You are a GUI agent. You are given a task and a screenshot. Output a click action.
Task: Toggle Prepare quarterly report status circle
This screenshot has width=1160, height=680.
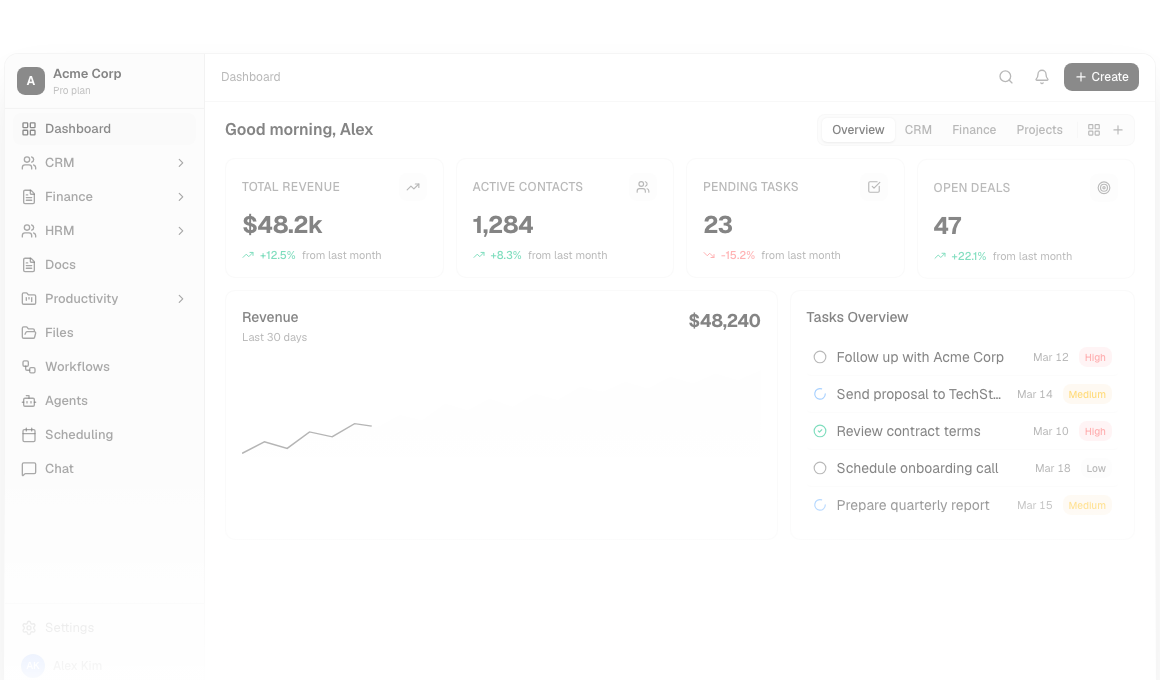(x=820, y=505)
